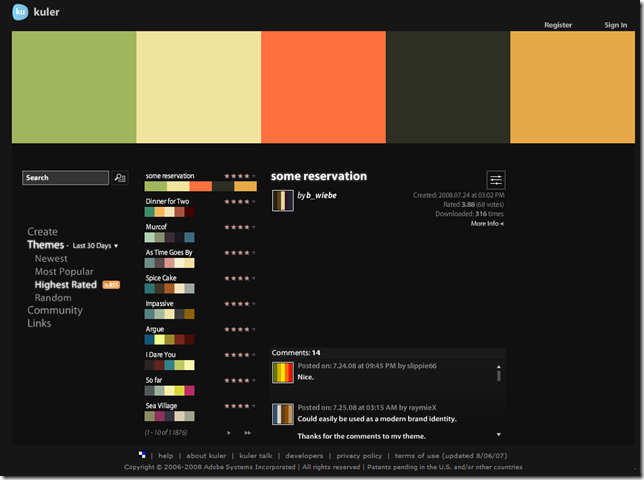Click b_wiebe's author avatar thumbnail
644x480 pixels.
click(283, 200)
